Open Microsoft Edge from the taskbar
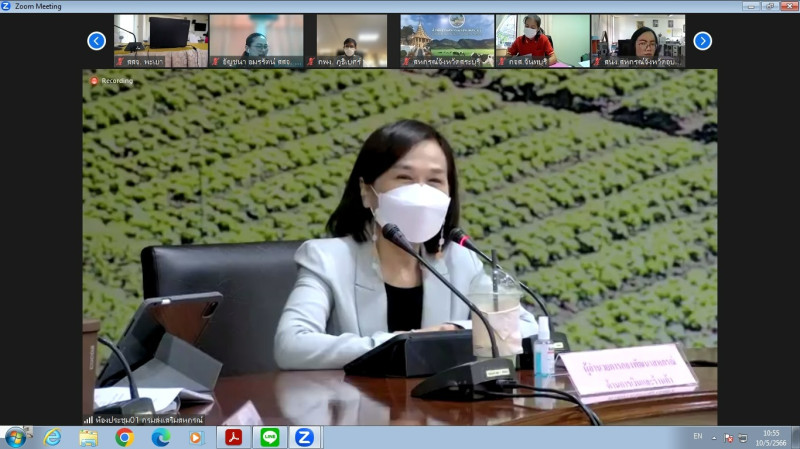 (x=161, y=437)
